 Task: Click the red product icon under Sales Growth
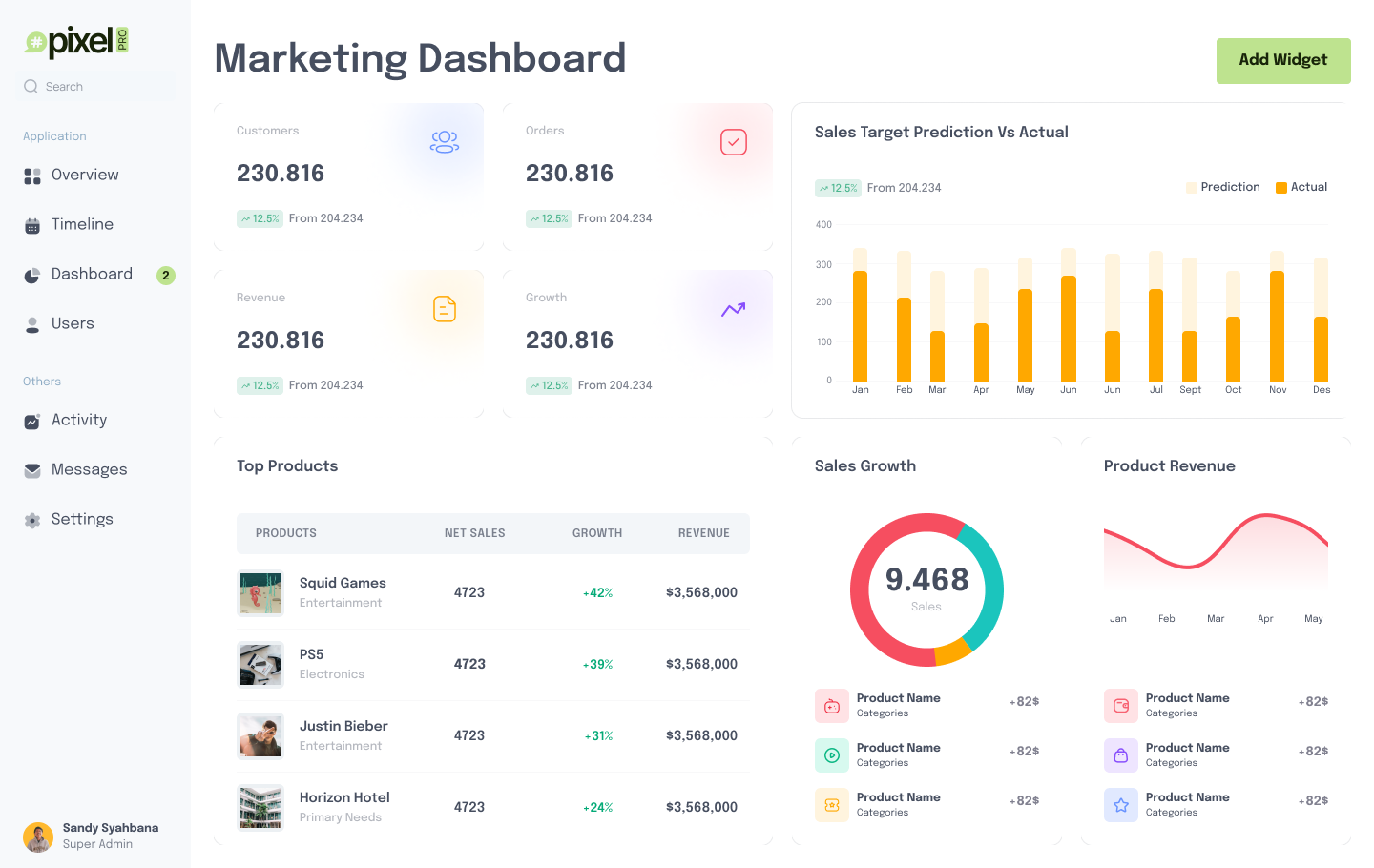click(831, 706)
